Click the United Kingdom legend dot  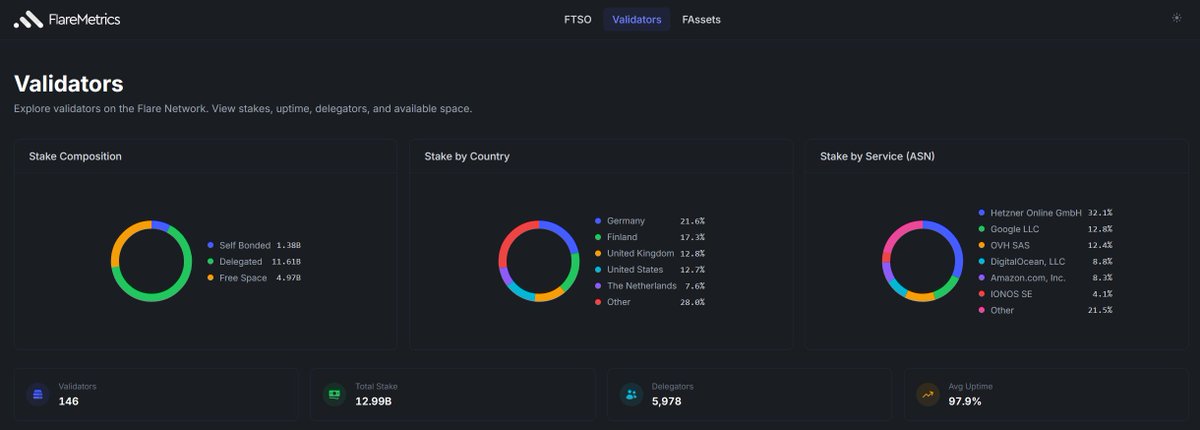(598, 253)
